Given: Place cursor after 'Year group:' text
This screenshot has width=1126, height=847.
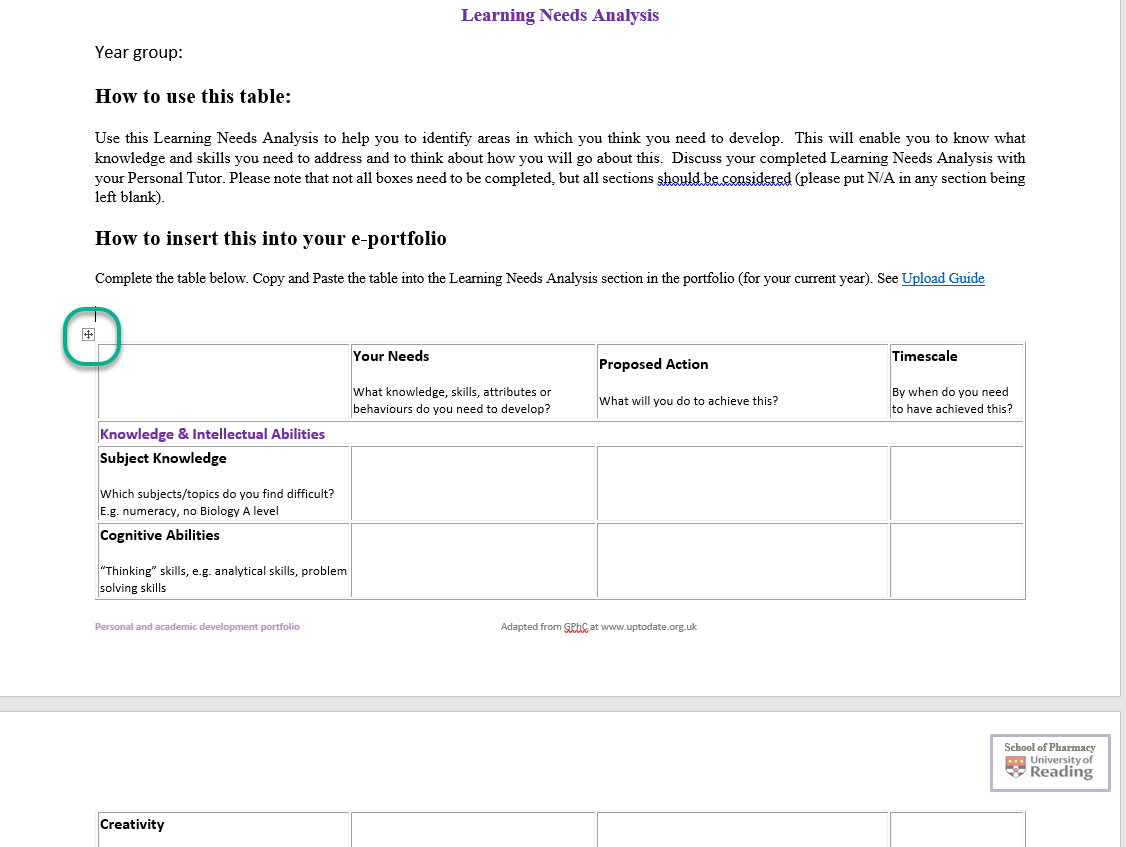Looking at the screenshot, I should point(184,52).
